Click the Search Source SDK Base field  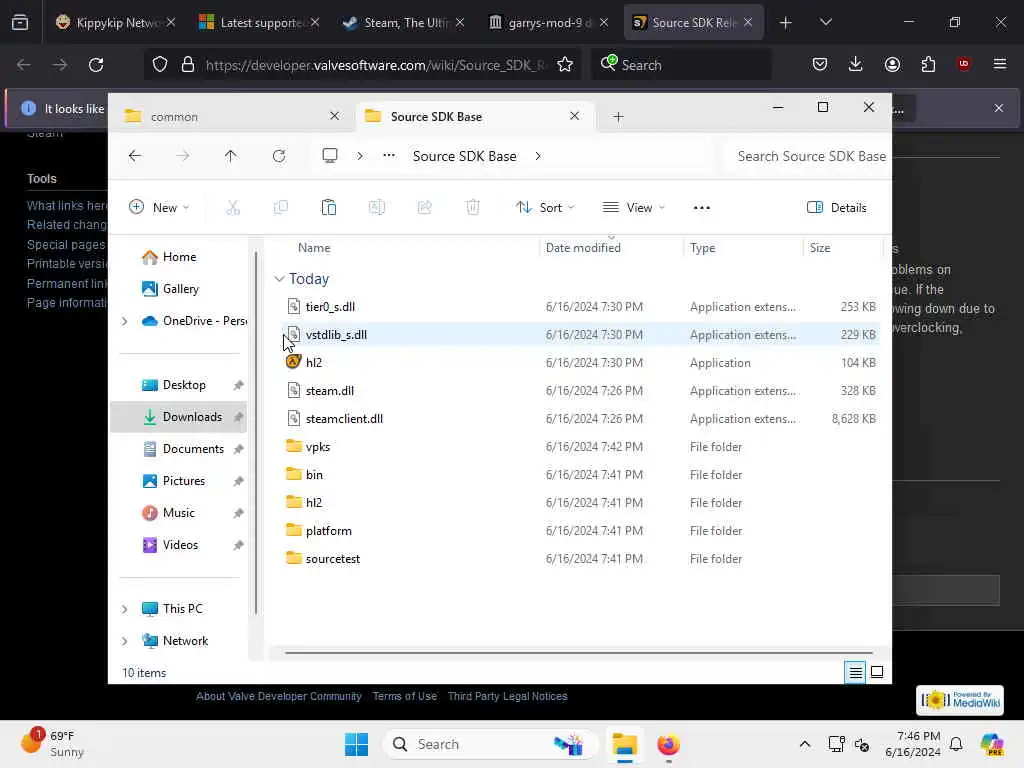pyautogui.click(x=808, y=156)
